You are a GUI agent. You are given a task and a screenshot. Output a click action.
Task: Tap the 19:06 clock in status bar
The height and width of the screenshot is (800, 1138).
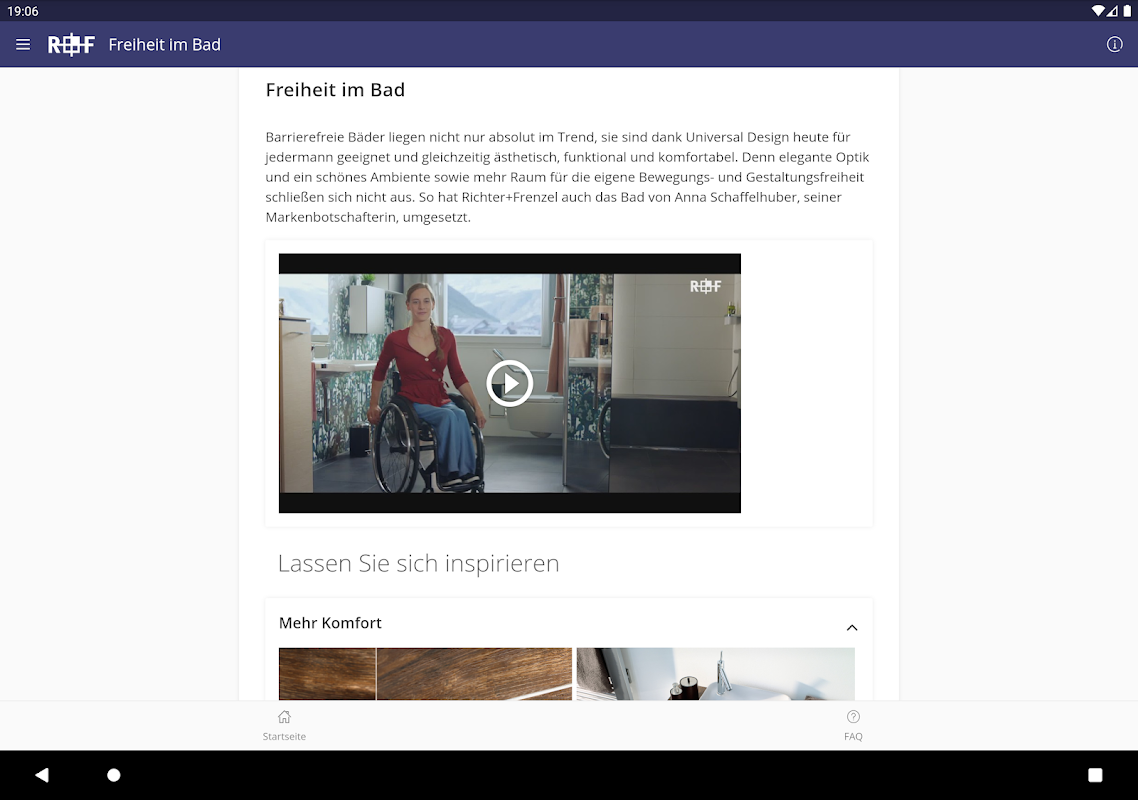point(23,11)
